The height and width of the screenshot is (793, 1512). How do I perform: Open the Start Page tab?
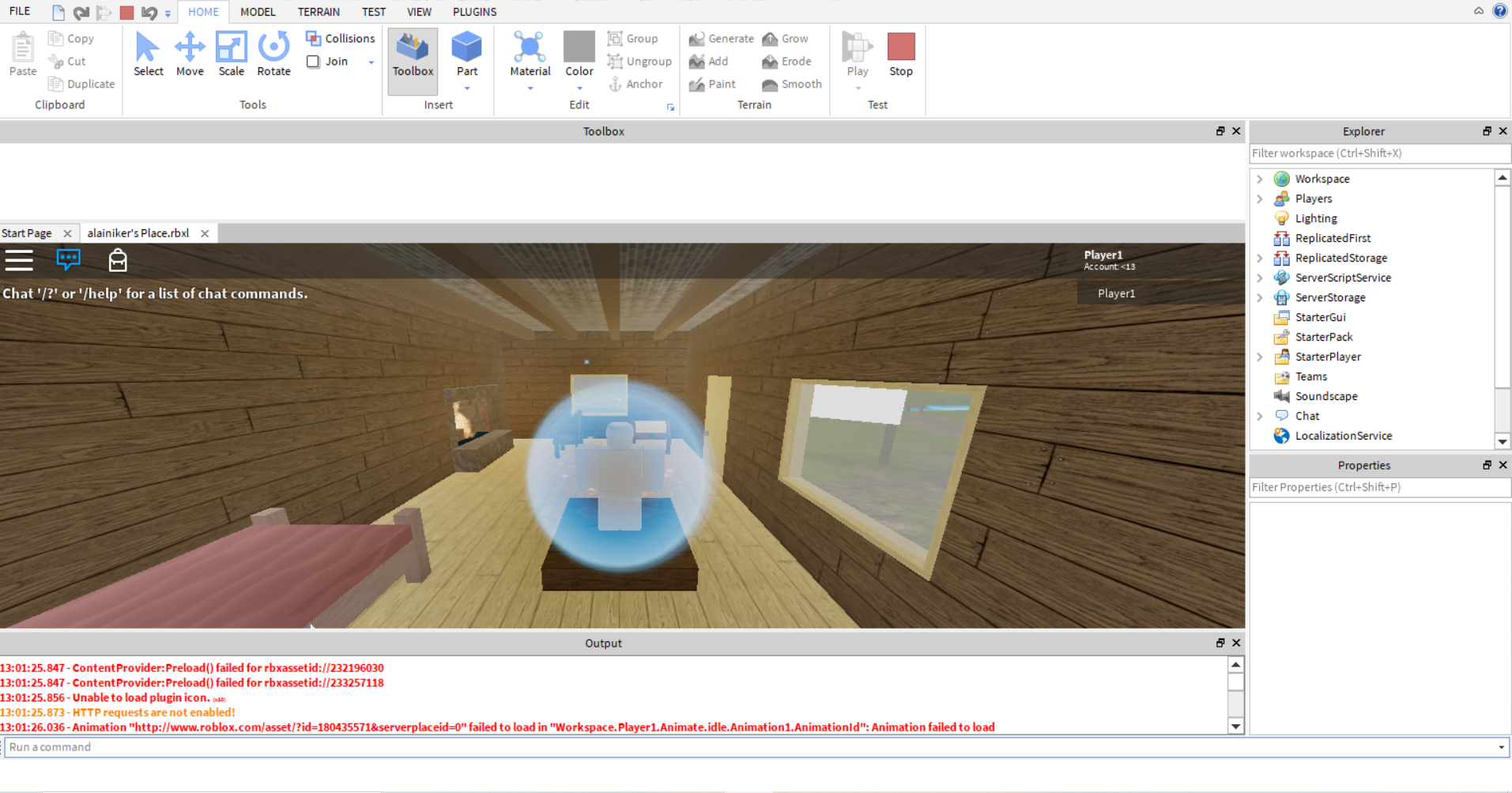tap(27, 233)
